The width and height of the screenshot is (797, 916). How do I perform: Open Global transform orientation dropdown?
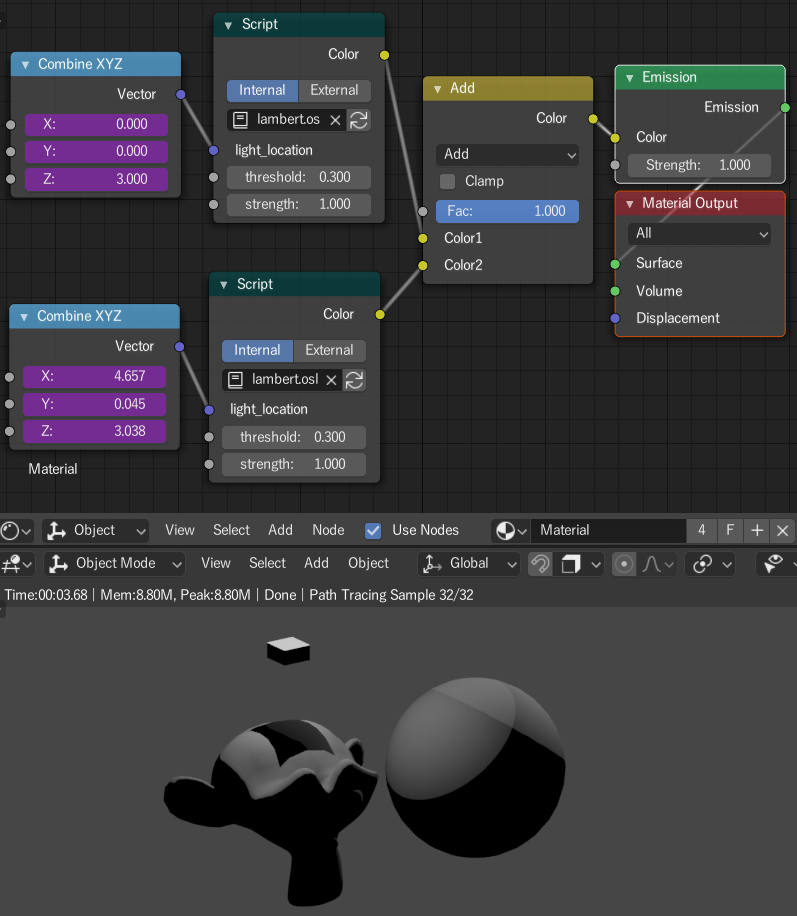pyautogui.click(x=469, y=564)
